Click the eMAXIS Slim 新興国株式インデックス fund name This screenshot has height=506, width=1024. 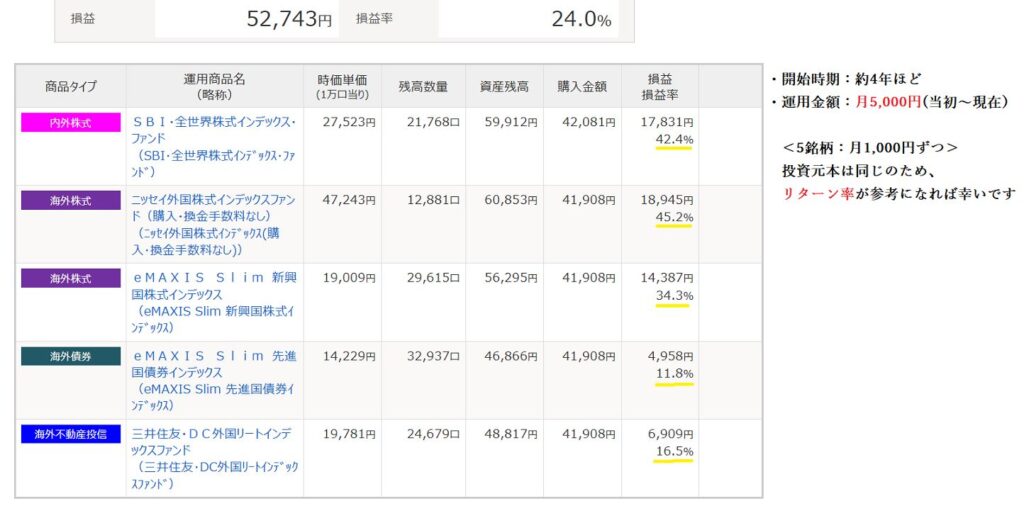tap(214, 278)
